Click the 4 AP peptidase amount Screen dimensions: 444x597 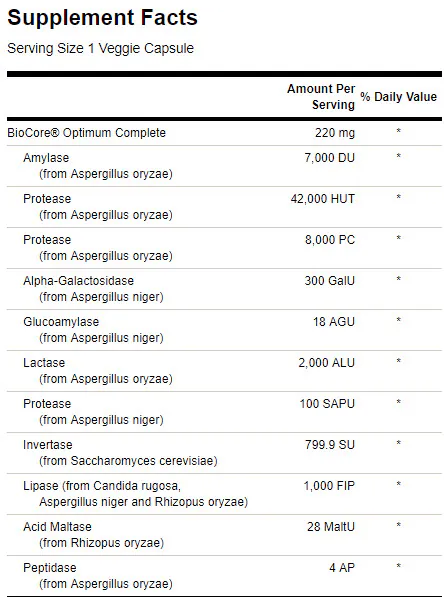click(x=342, y=568)
